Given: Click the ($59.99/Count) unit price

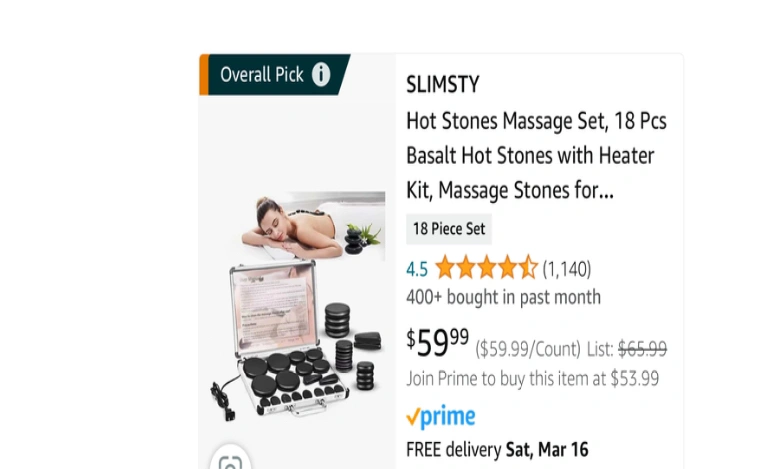Looking at the screenshot, I should pos(528,349).
